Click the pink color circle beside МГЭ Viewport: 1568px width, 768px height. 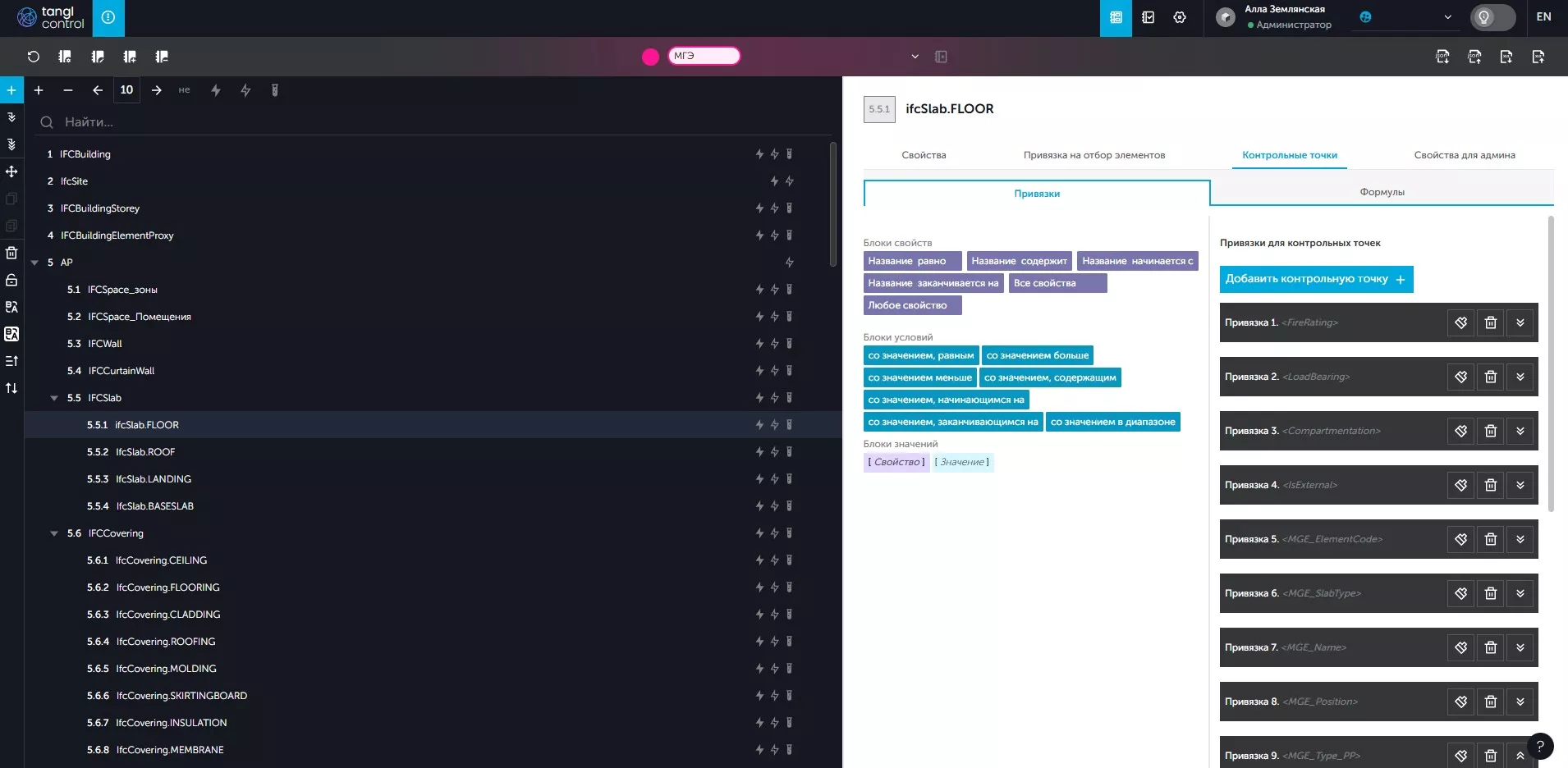(x=650, y=57)
